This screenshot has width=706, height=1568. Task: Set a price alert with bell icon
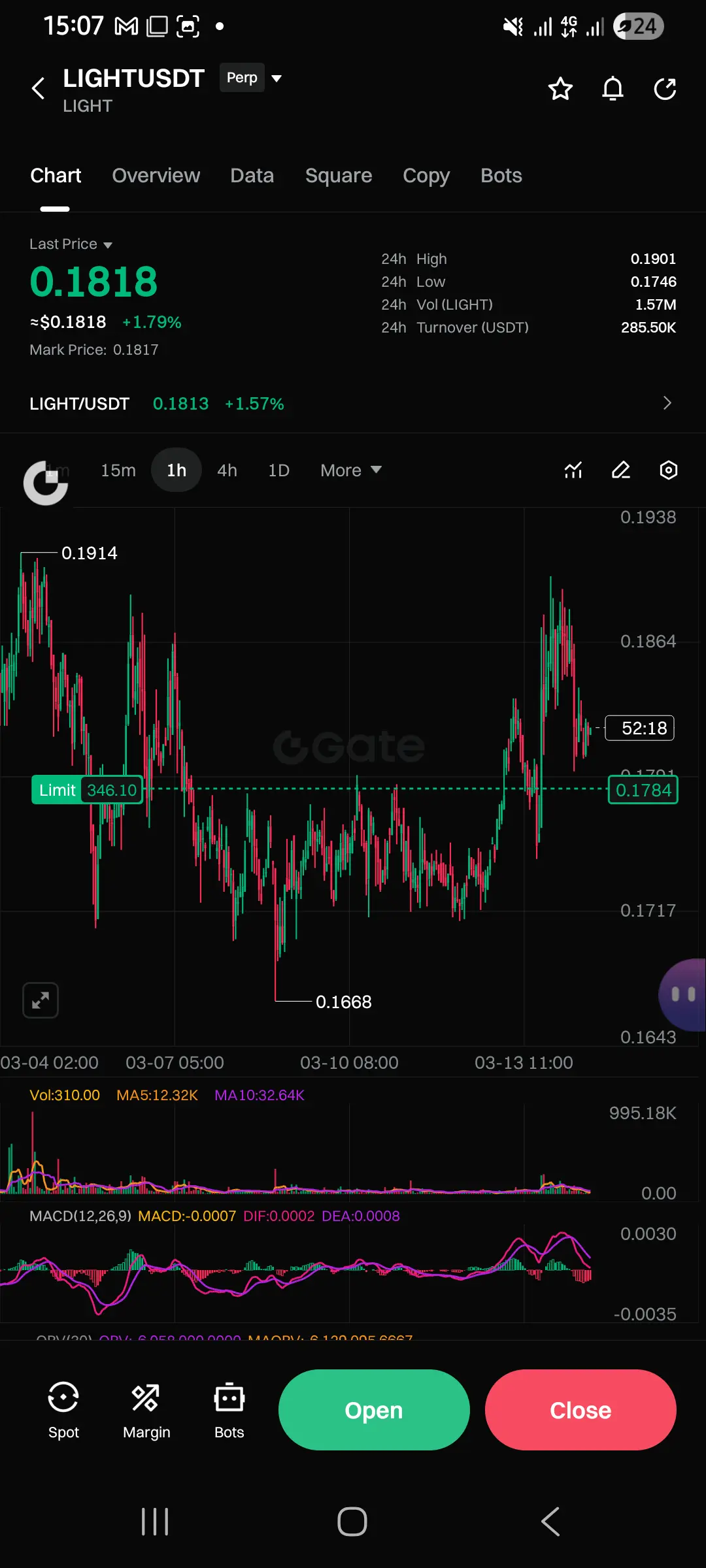(613, 89)
